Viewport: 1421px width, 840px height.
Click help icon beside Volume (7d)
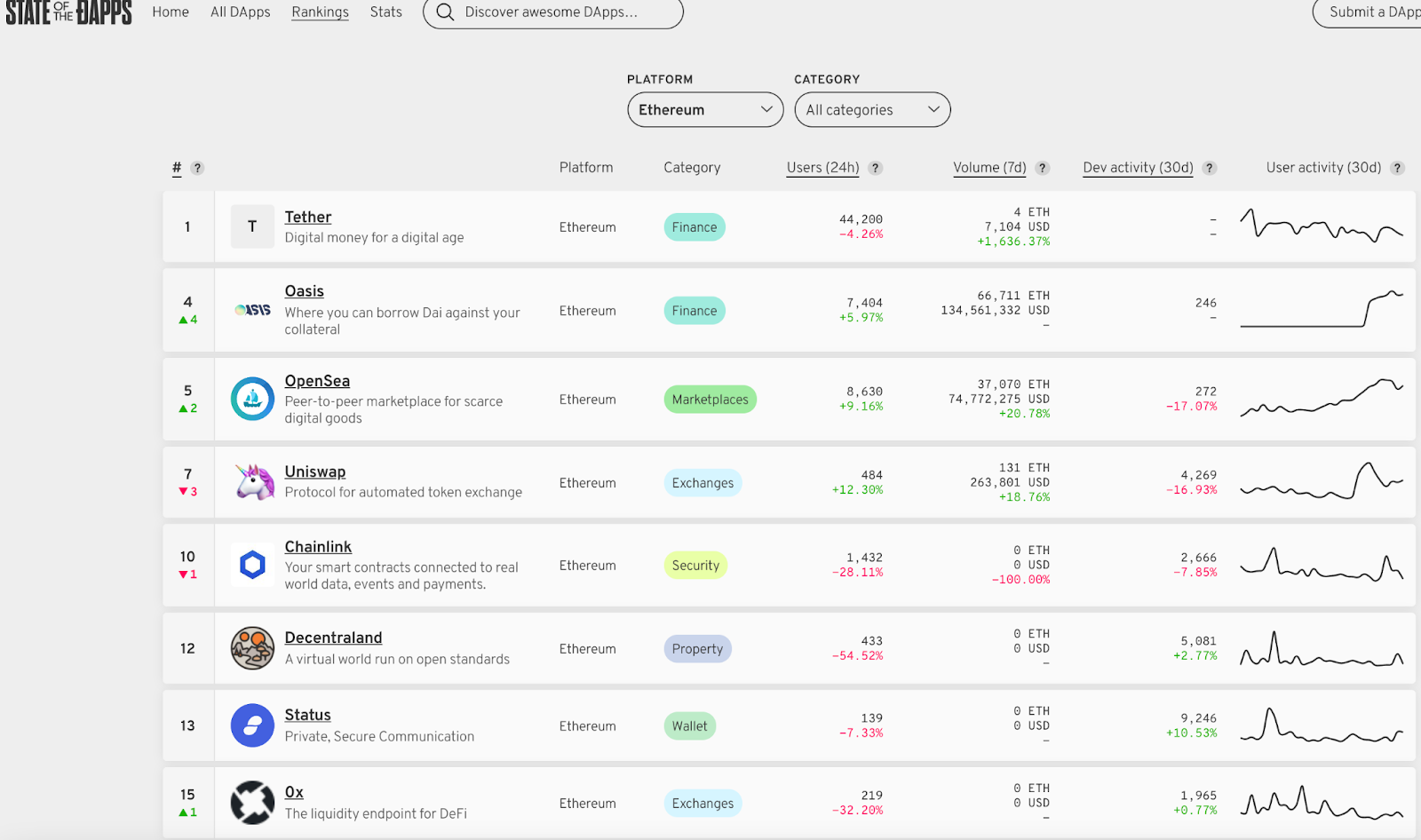click(1043, 168)
